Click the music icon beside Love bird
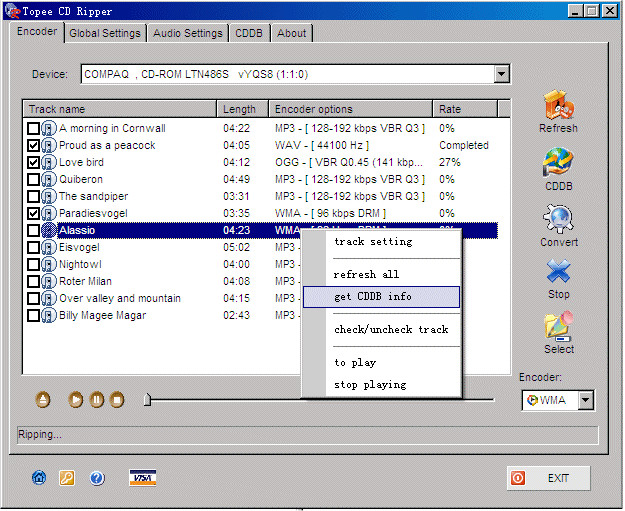The image size is (625, 511). 49,163
